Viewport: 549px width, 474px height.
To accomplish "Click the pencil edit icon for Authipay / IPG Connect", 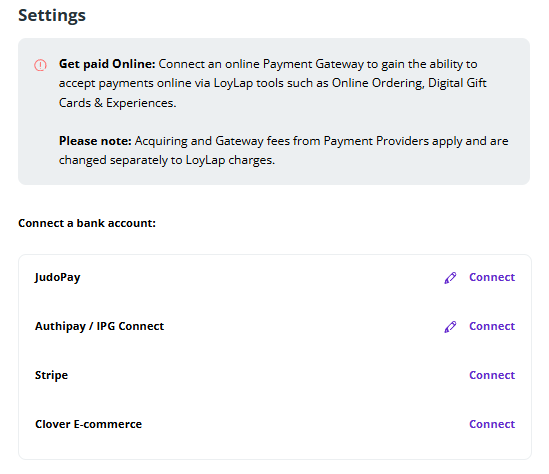I will 450,327.
